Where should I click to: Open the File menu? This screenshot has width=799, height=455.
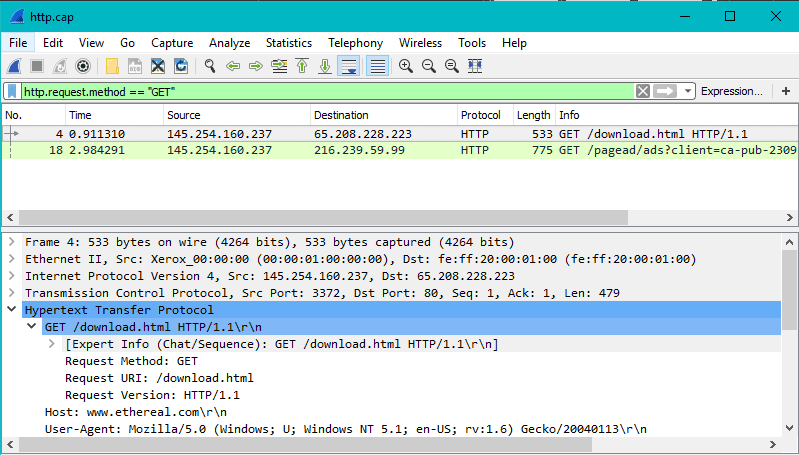(18, 43)
